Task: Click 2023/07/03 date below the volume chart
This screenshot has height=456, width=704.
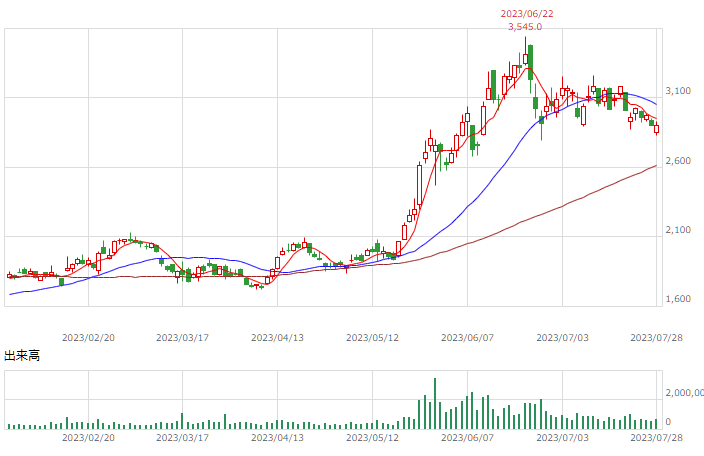Action: [x=562, y=438]
